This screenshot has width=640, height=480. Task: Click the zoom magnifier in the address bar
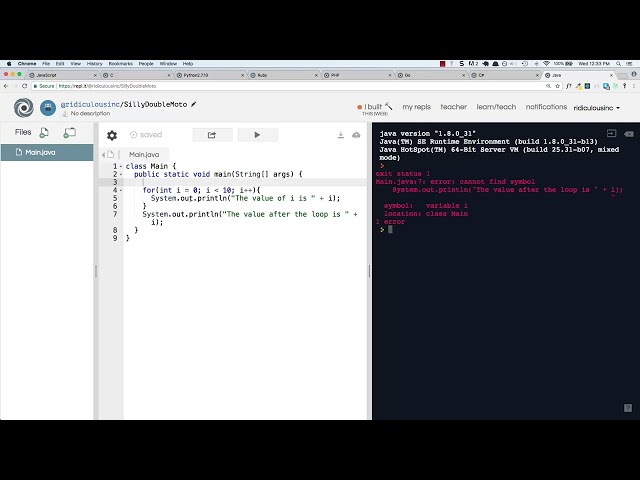click(x=548, y=86)
